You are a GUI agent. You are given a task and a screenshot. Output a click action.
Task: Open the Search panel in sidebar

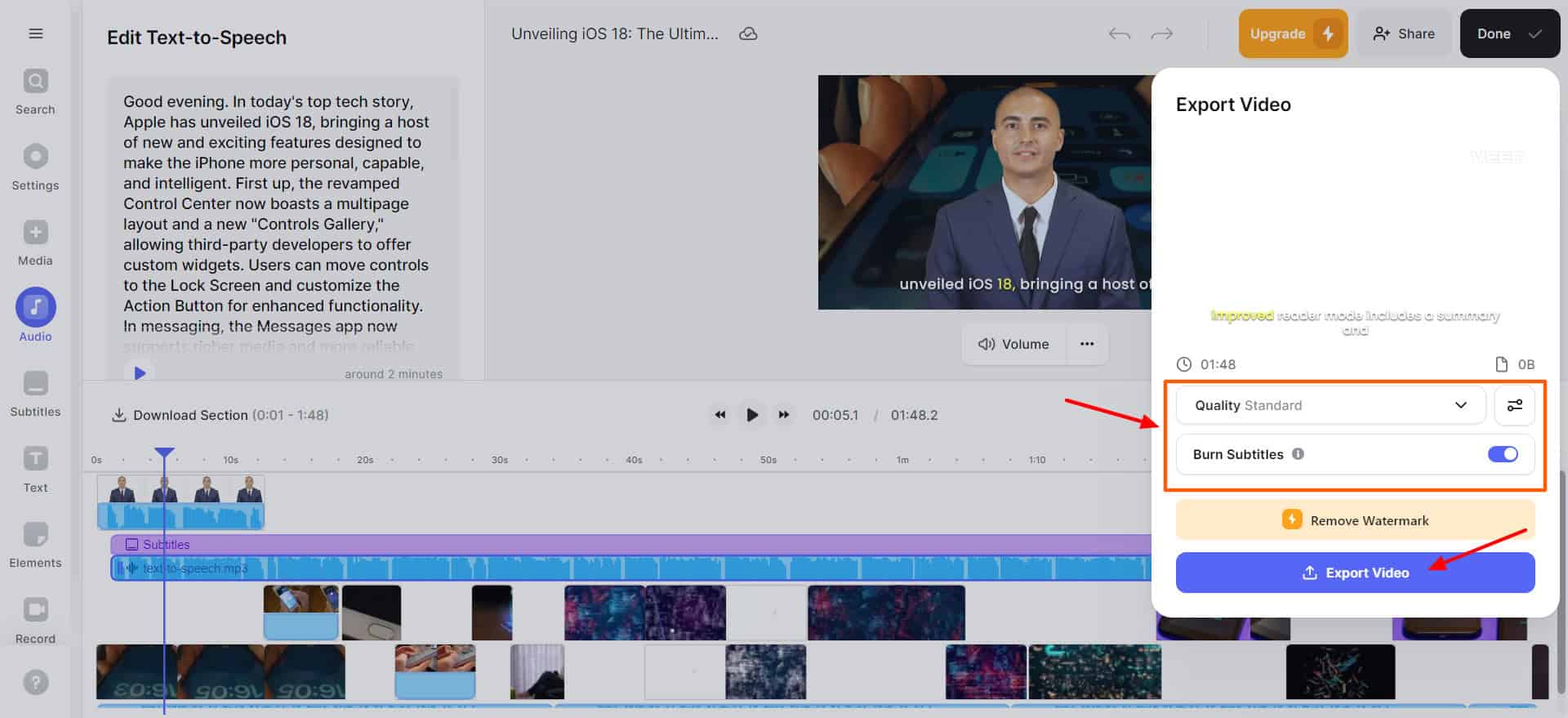[x=35, y=82]
